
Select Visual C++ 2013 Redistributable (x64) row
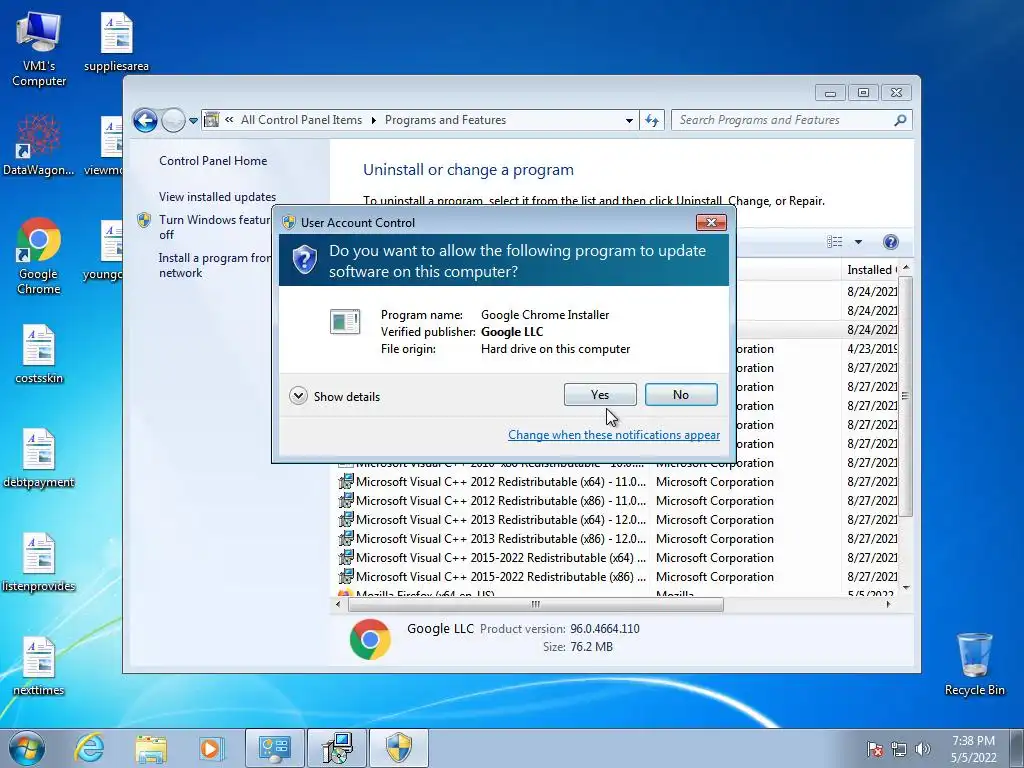pos(618,520)
